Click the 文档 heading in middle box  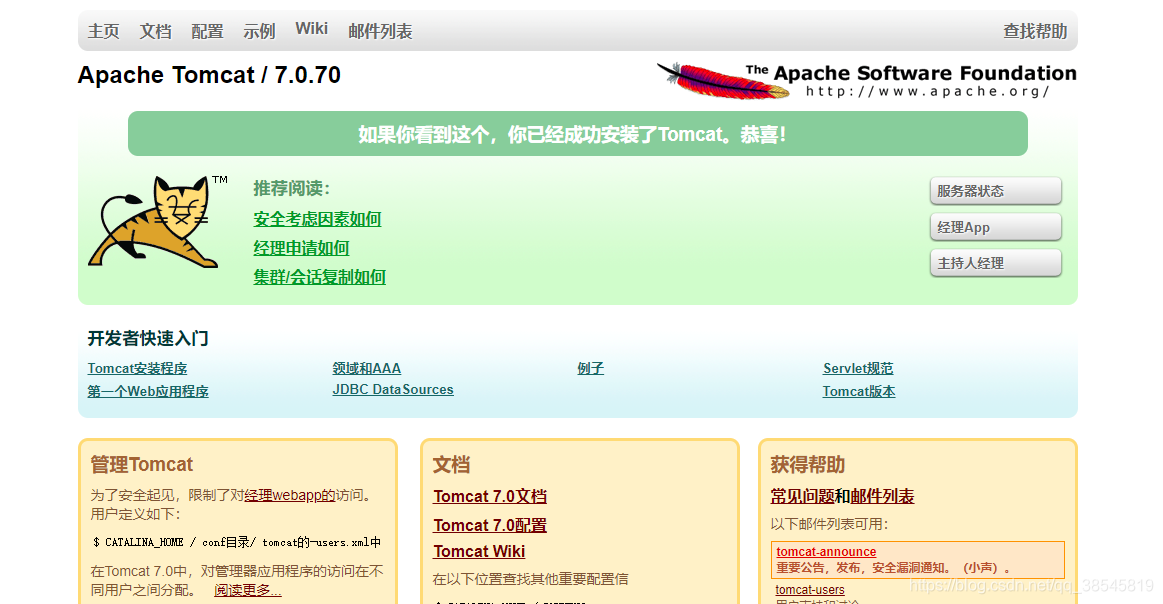pos(451,465)
